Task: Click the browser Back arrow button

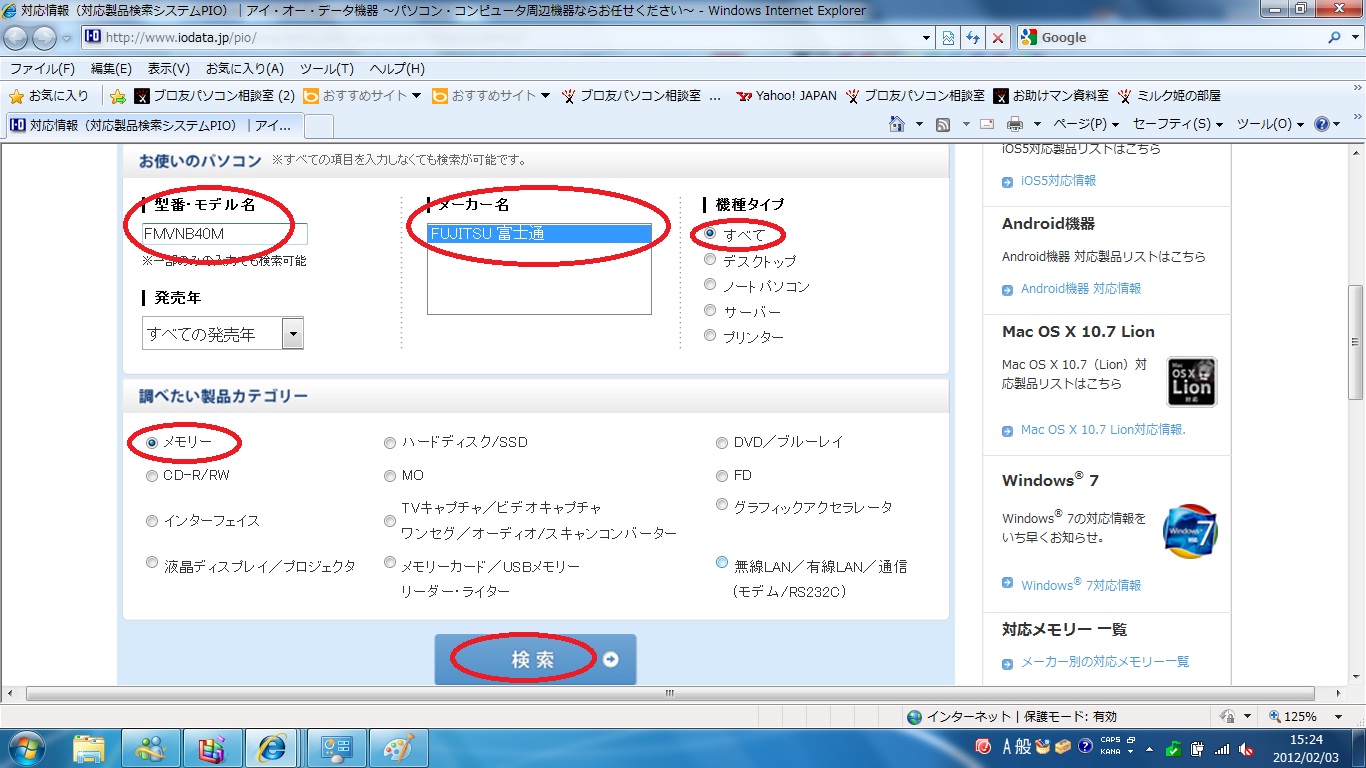Action: pos(17,38)
